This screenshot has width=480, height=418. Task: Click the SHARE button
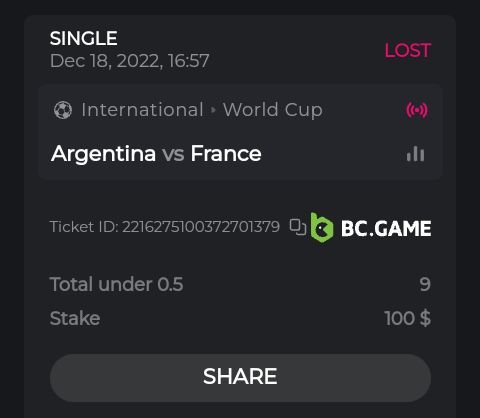click(x=240, y=378)
